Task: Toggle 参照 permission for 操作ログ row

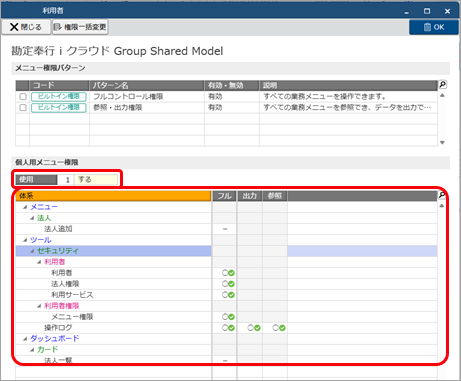Action: tap(279, 328)
